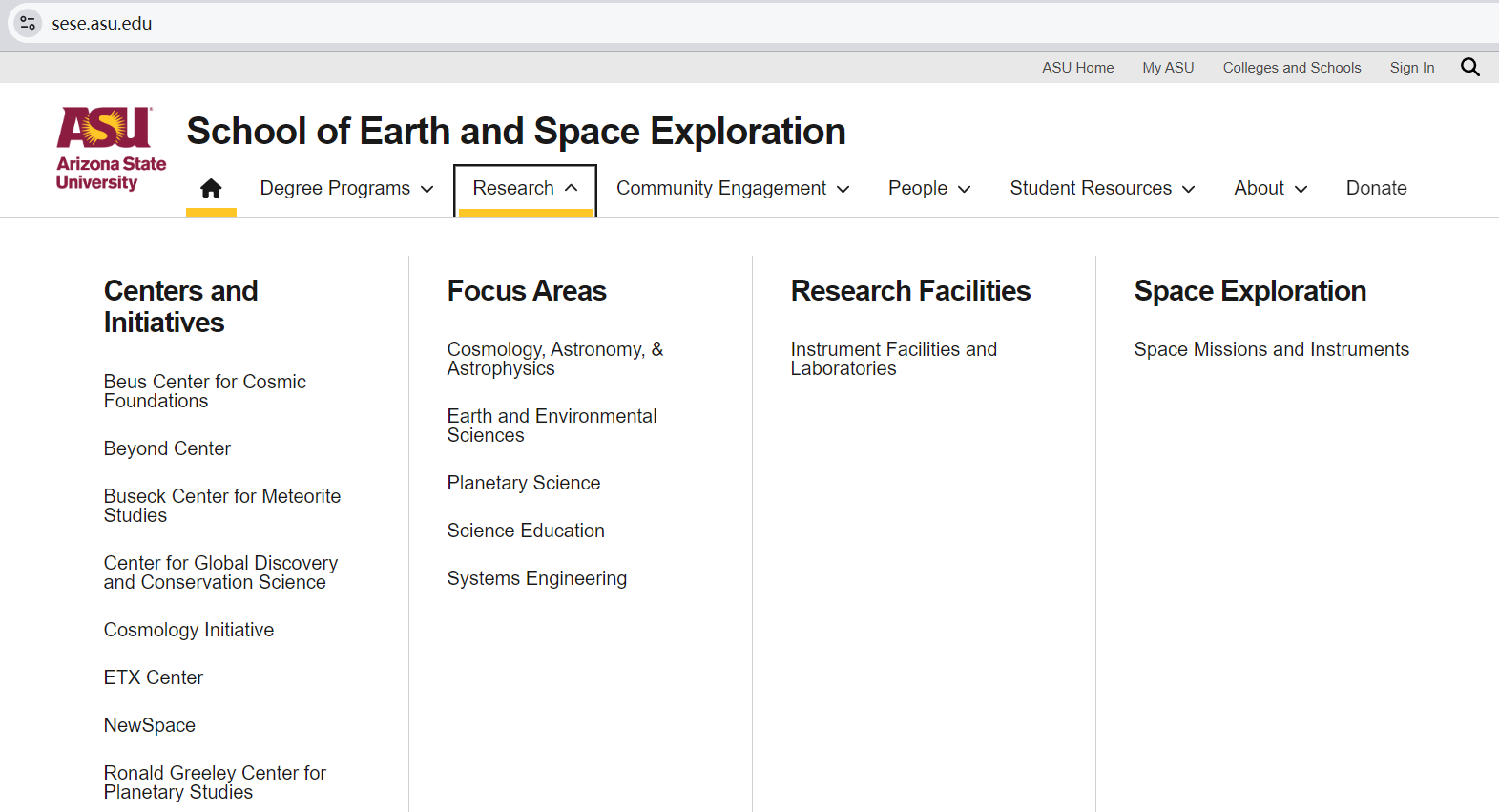Click the home icon in navigation bar
The width and height of the screenshot is (1499, 812).
tap(211, 188)
